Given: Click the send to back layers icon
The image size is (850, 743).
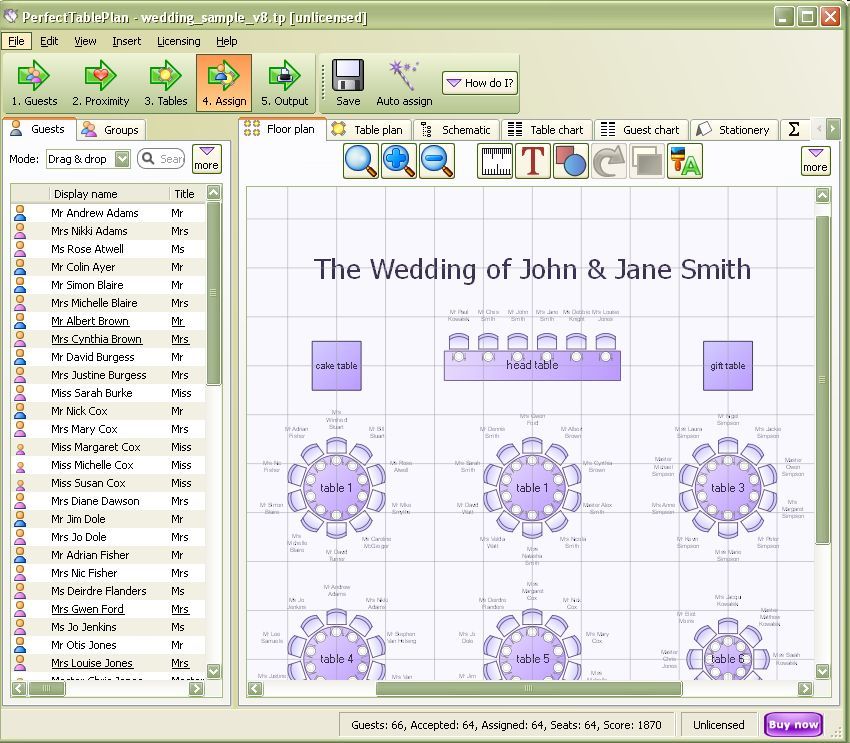Looking at the screenshot, I should pyautogui.click(x=647, y=161).
